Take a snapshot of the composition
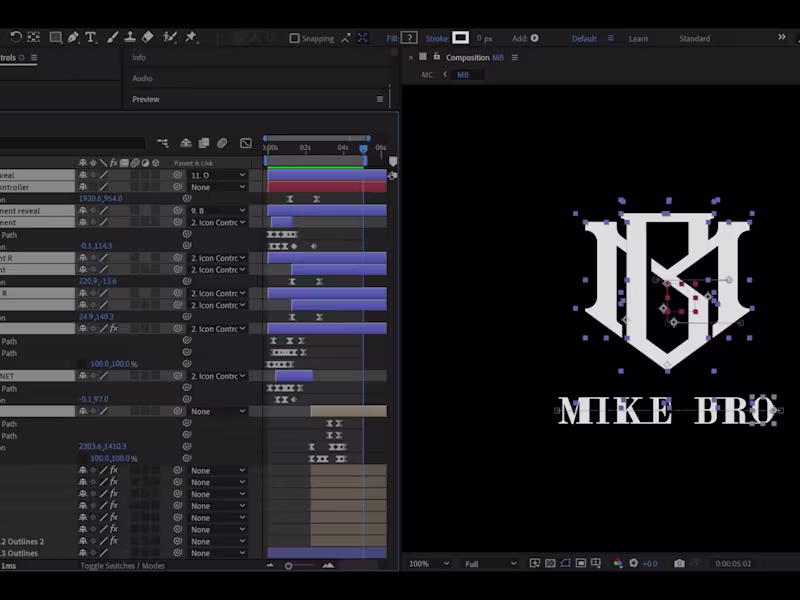This screenshot has height=600, width=800. pos(679,563)
